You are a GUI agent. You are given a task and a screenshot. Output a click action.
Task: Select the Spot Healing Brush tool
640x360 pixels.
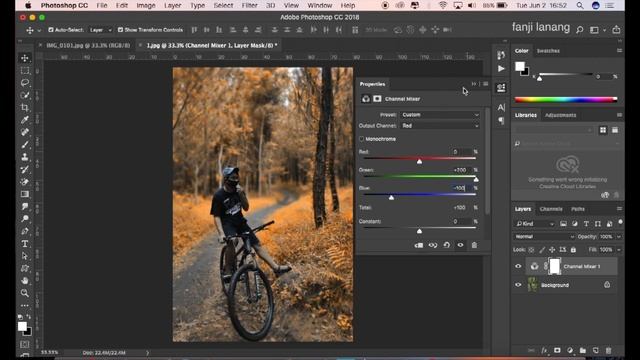point(25,132)
